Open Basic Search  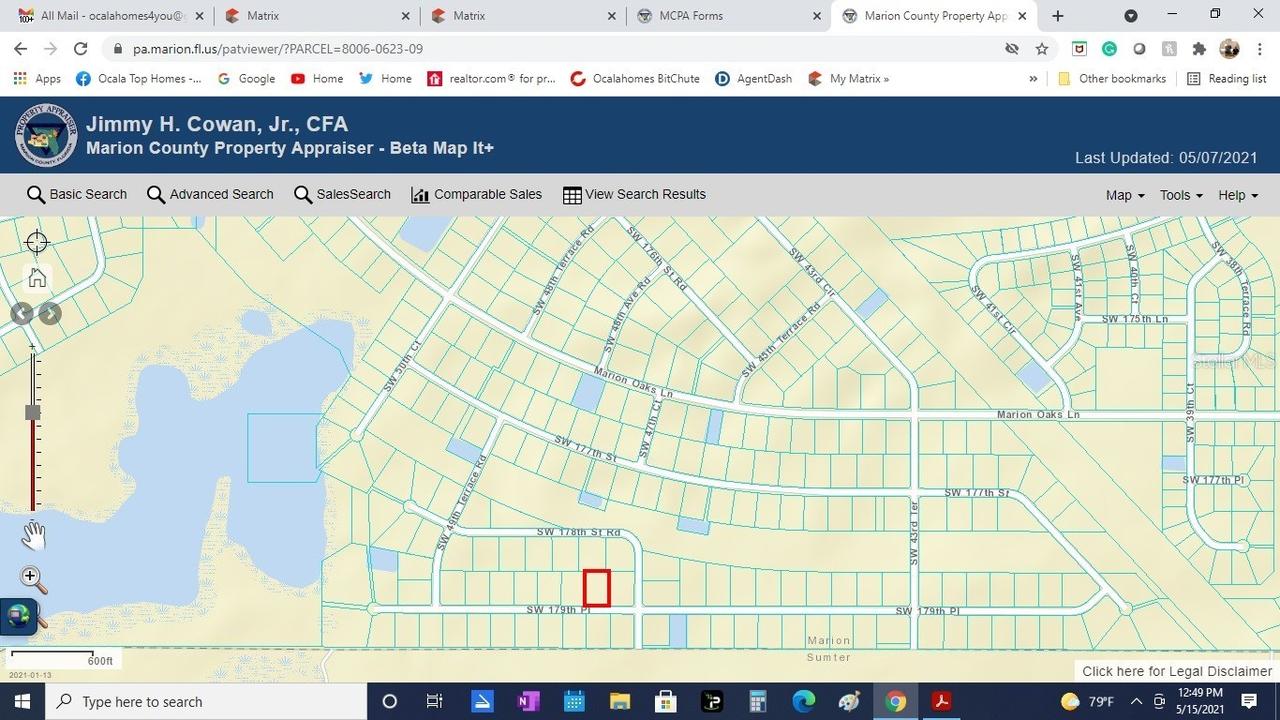click(77, 194)
